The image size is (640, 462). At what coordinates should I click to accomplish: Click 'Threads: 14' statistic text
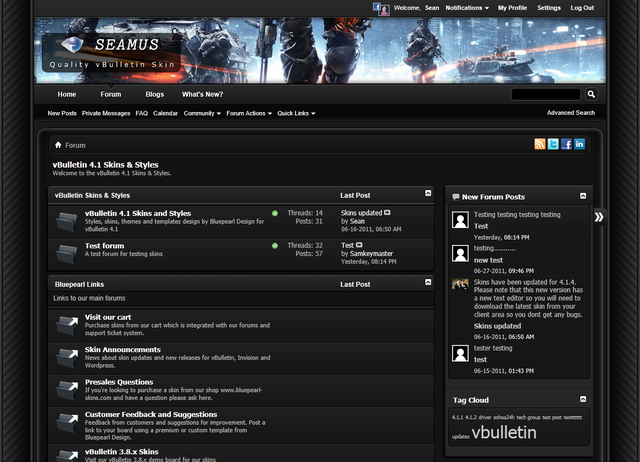point(304,213)
